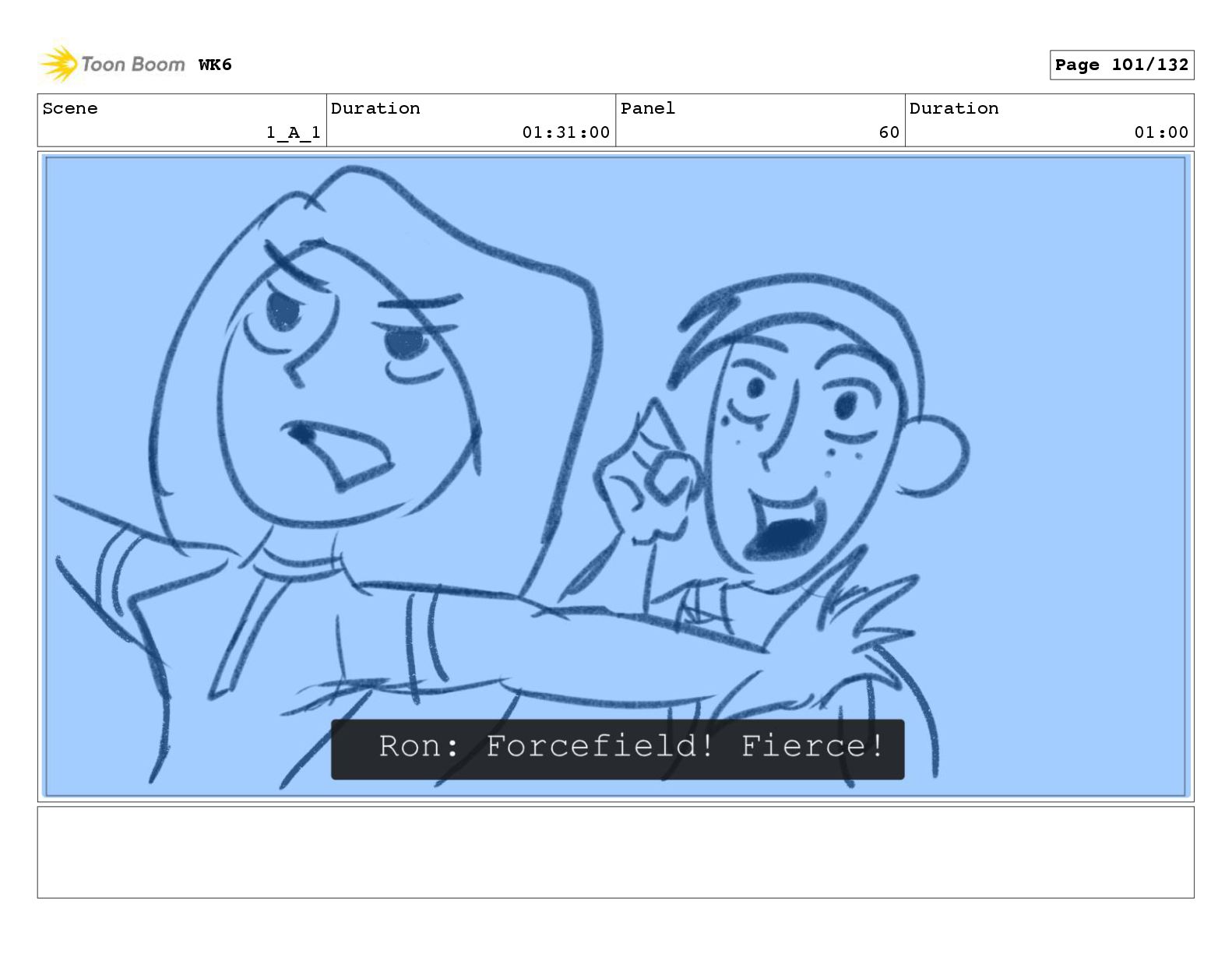Click the storyboard panel drawing

click(x=615, y=477)
